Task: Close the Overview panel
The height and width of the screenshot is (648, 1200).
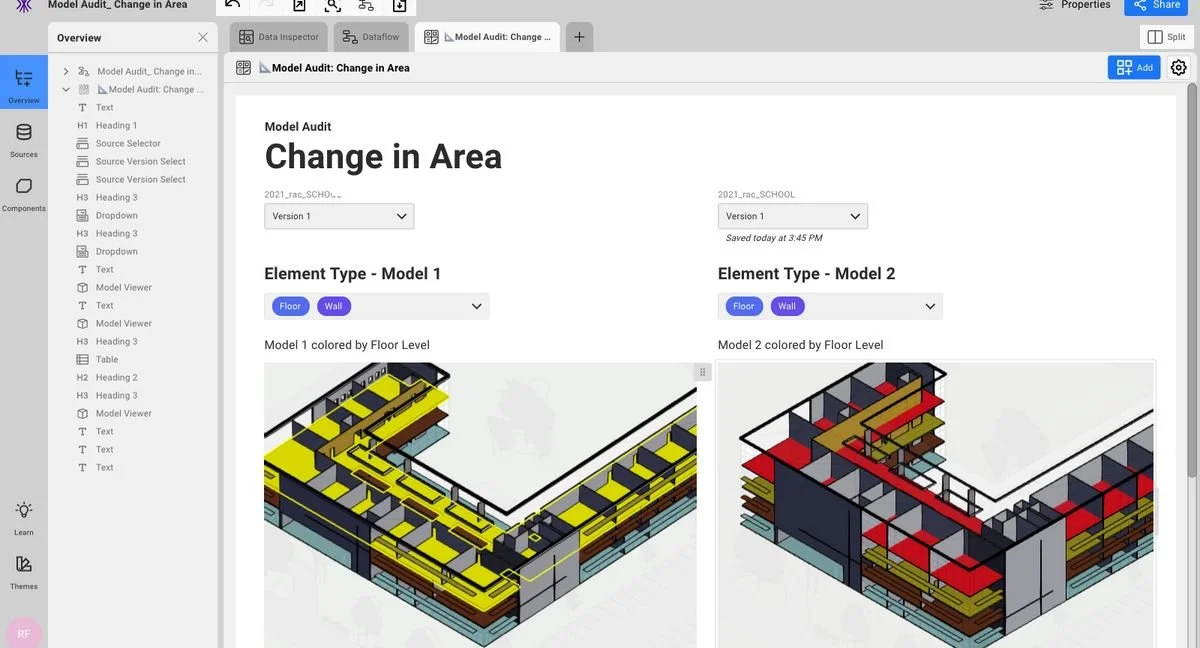Action: (x=203, y=37)
